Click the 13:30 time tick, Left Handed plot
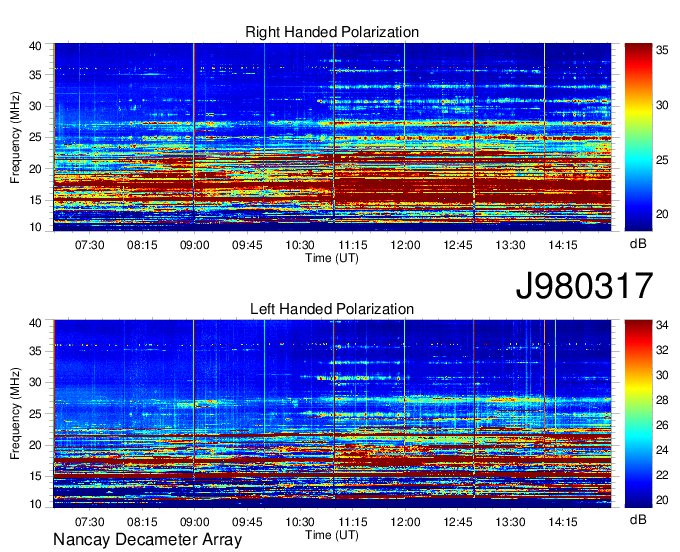This screenshot has width=680, height=552. (510, 522)
